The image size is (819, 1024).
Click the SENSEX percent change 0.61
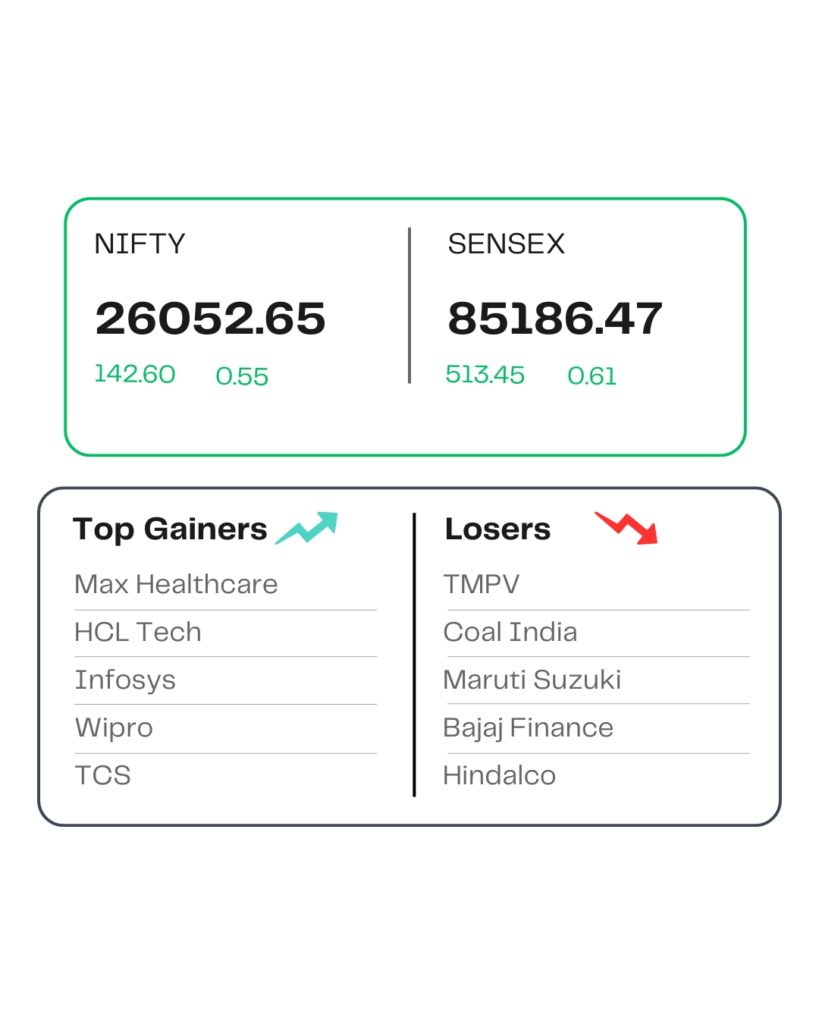pyautogui.click(x=592, y=376)
